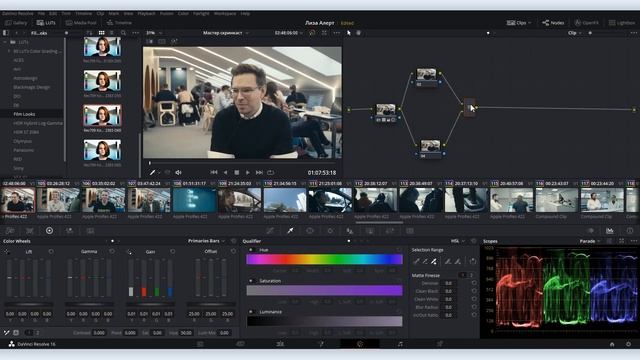Toggle the LUTs panel button

(x=46, y=23)
